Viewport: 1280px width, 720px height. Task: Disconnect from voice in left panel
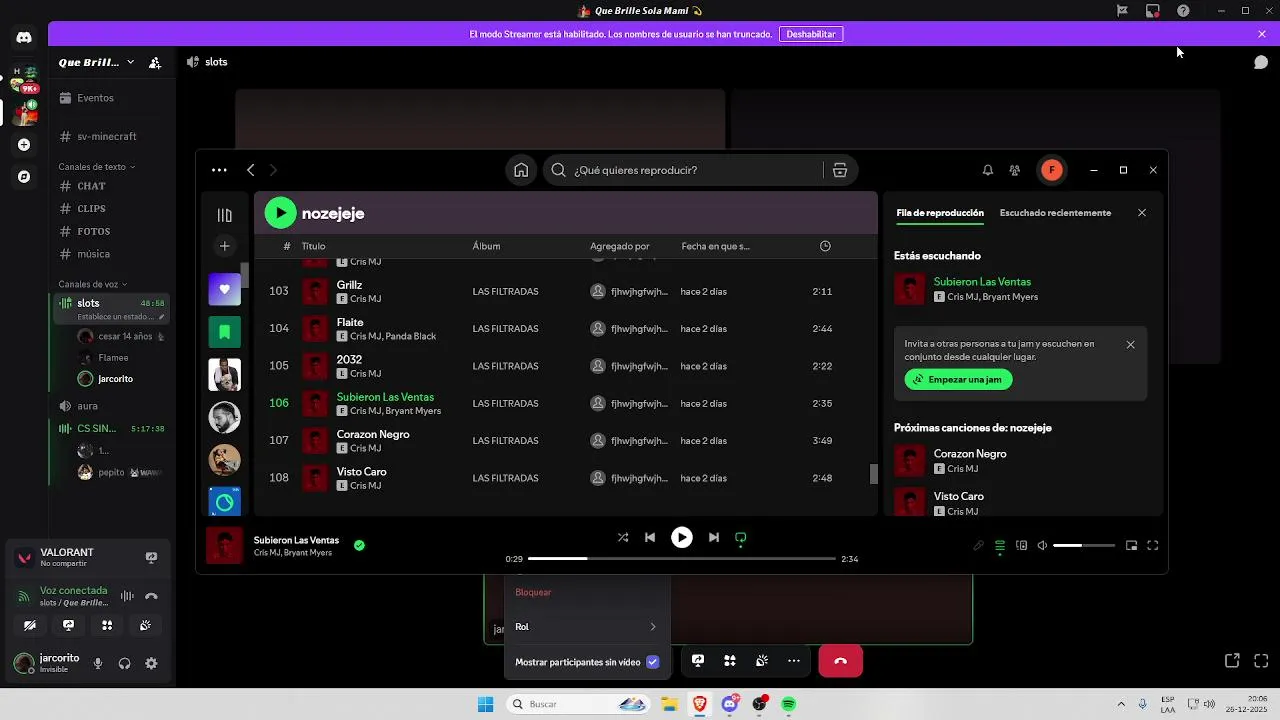(152, 596)
